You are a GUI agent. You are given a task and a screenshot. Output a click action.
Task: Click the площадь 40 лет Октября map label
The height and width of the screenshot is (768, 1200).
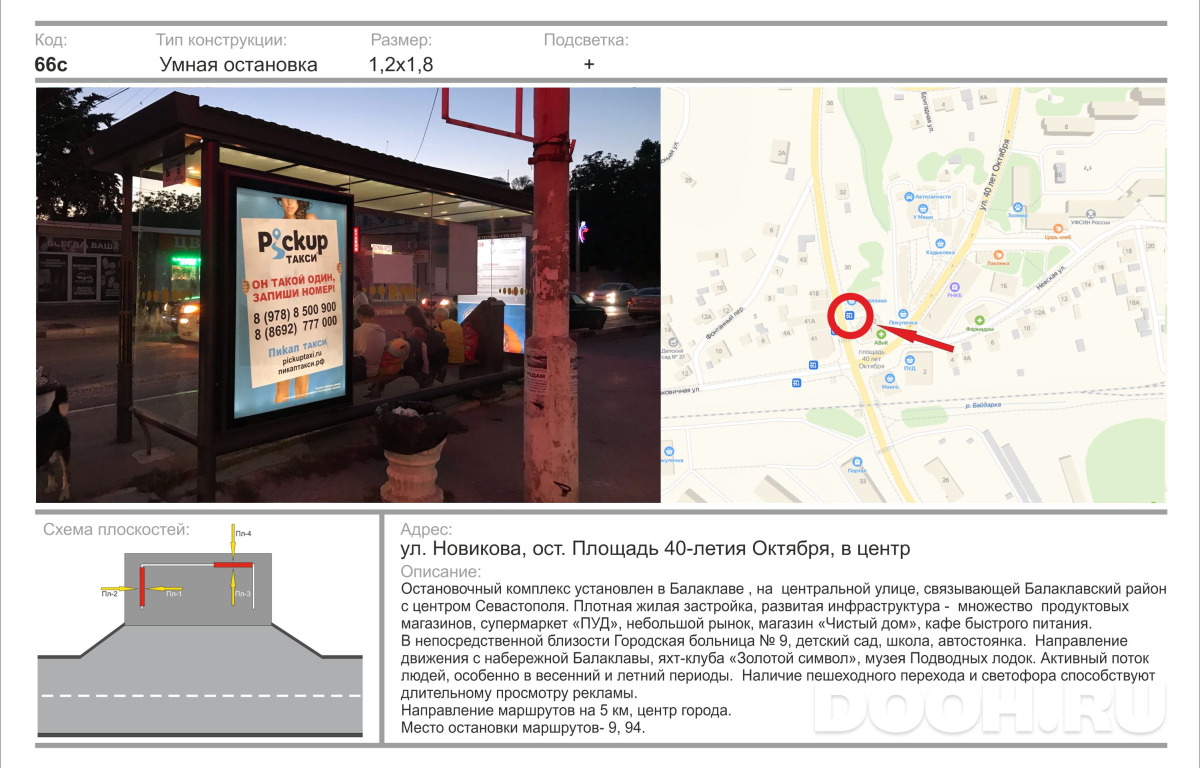click(x=872, y=359)
